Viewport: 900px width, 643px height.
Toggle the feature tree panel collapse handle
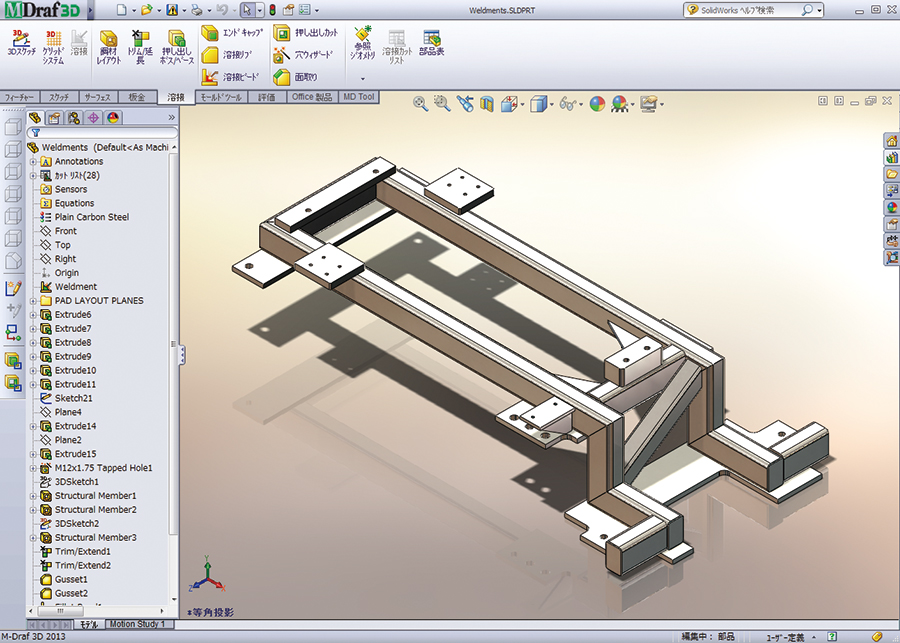click(x=182, y=355)
